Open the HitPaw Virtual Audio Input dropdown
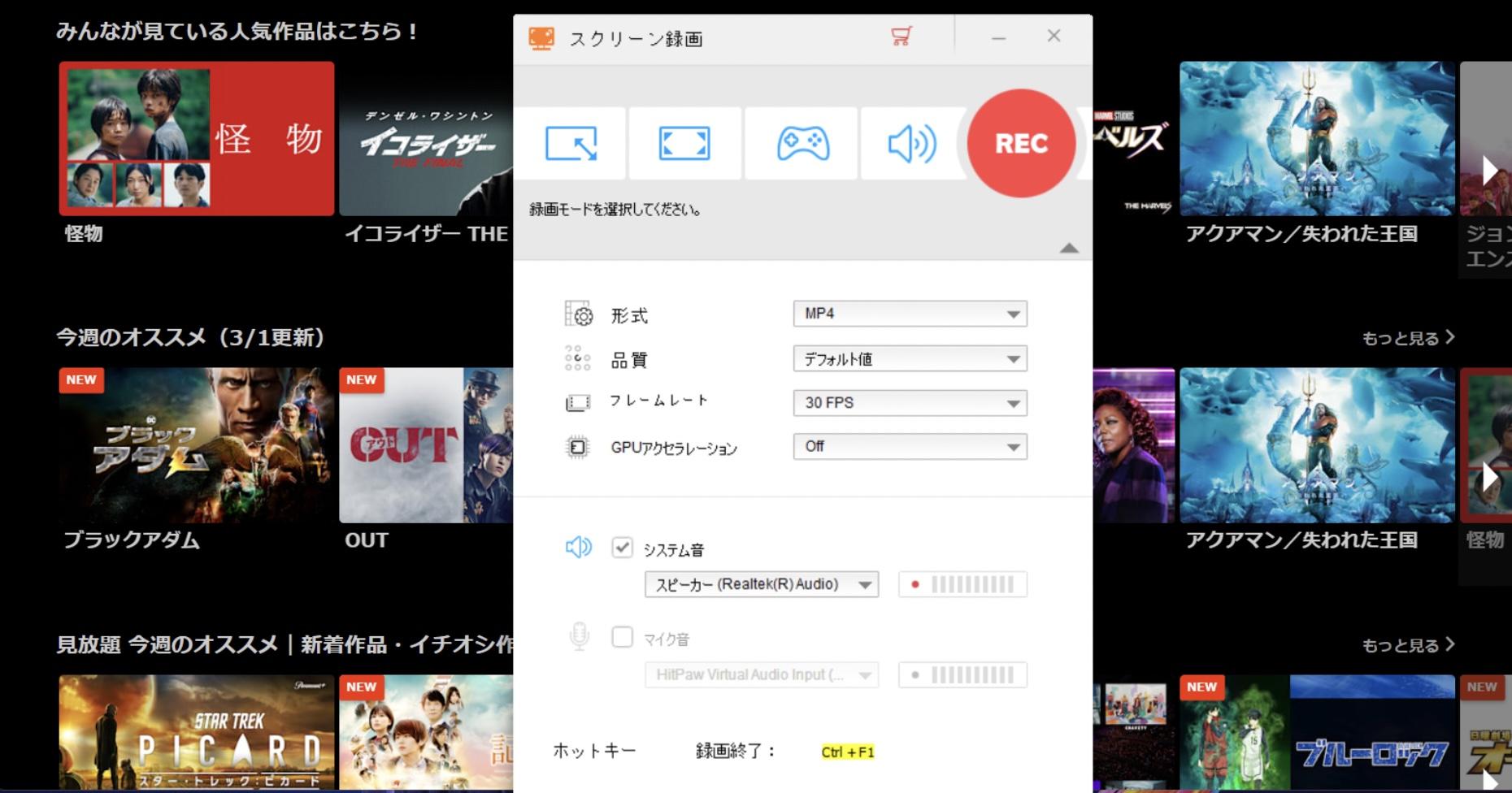Screen dimensions: 1512x793 (x=762, y=674)
